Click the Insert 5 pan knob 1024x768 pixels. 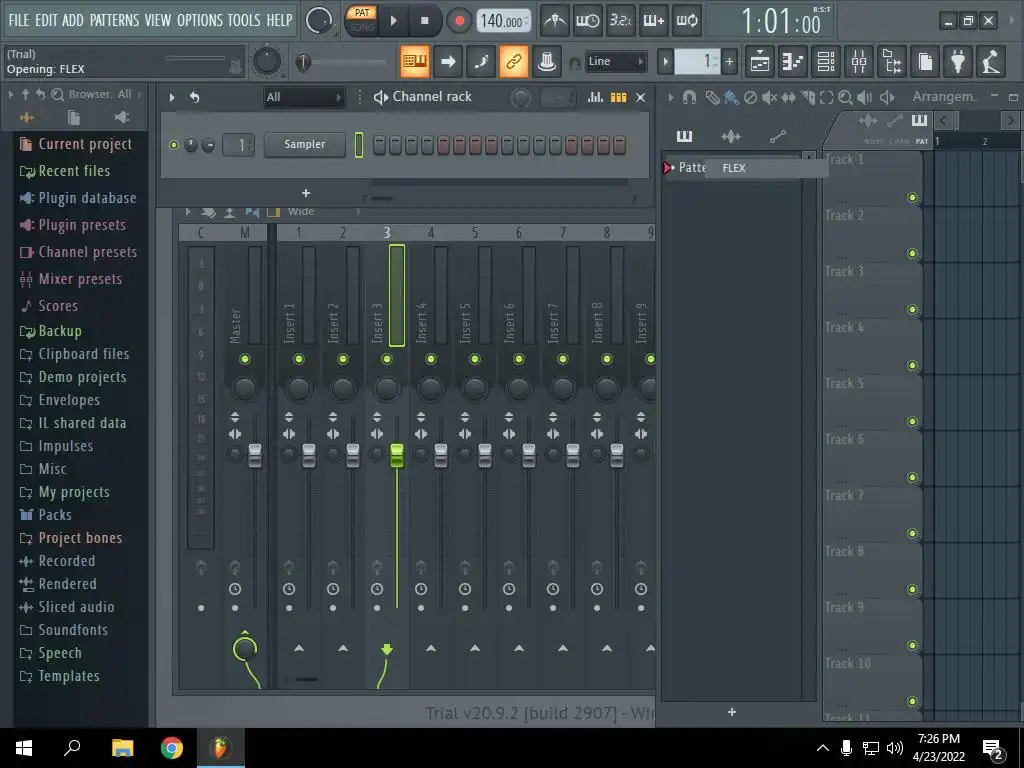tap(475, 389)
